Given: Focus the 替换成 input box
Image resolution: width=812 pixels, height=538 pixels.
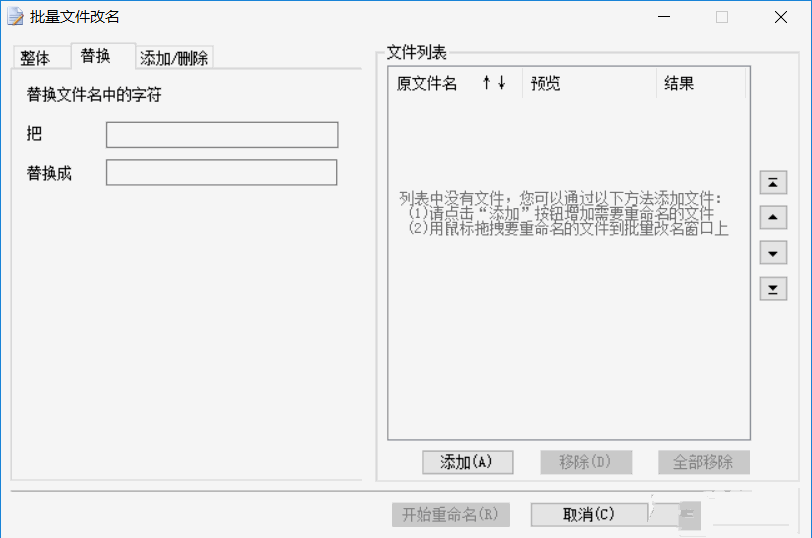Looking at the screenshot, I should [x=222, y=173].
